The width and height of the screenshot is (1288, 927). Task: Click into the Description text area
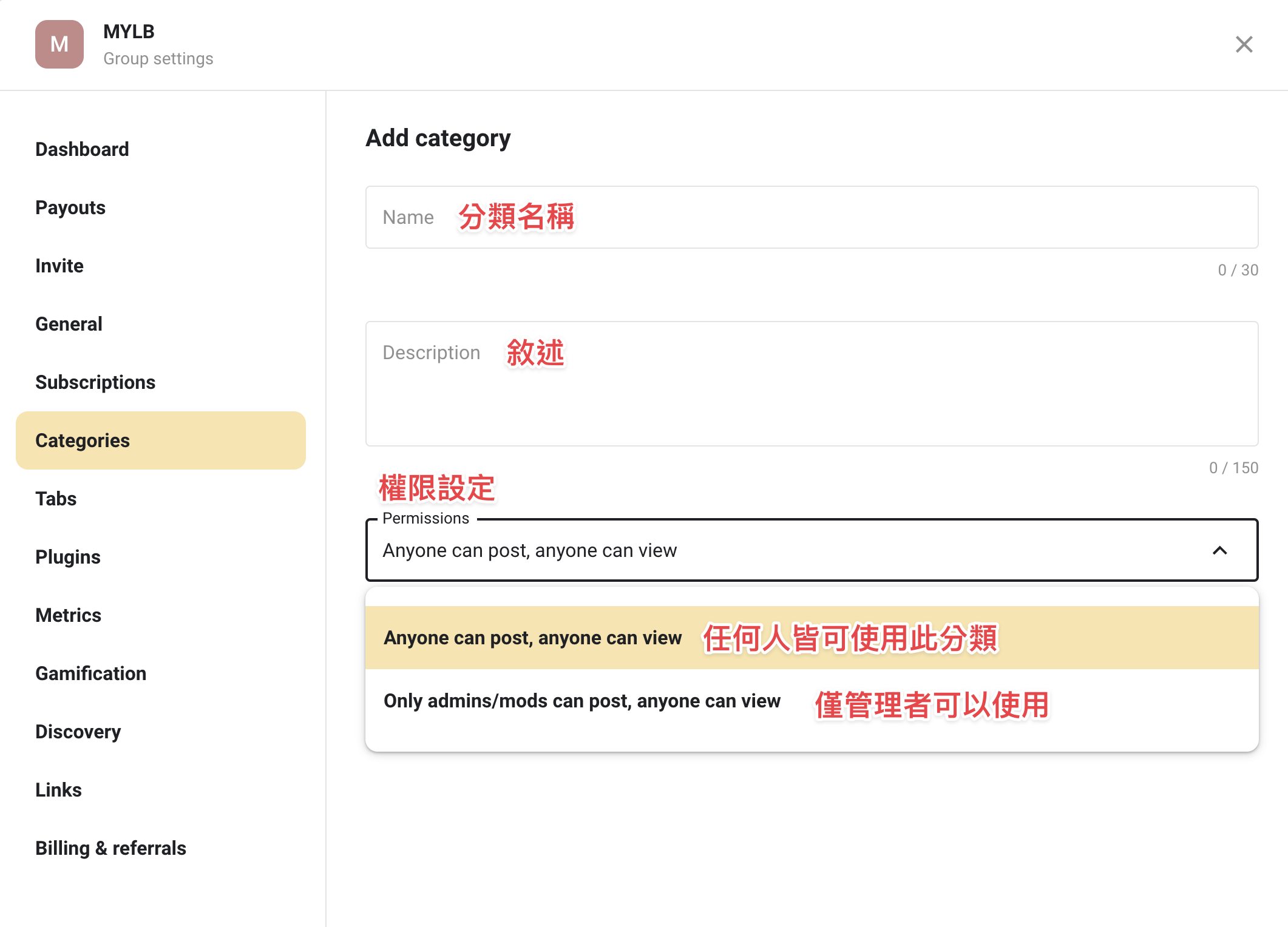click(x=812, y=383)
